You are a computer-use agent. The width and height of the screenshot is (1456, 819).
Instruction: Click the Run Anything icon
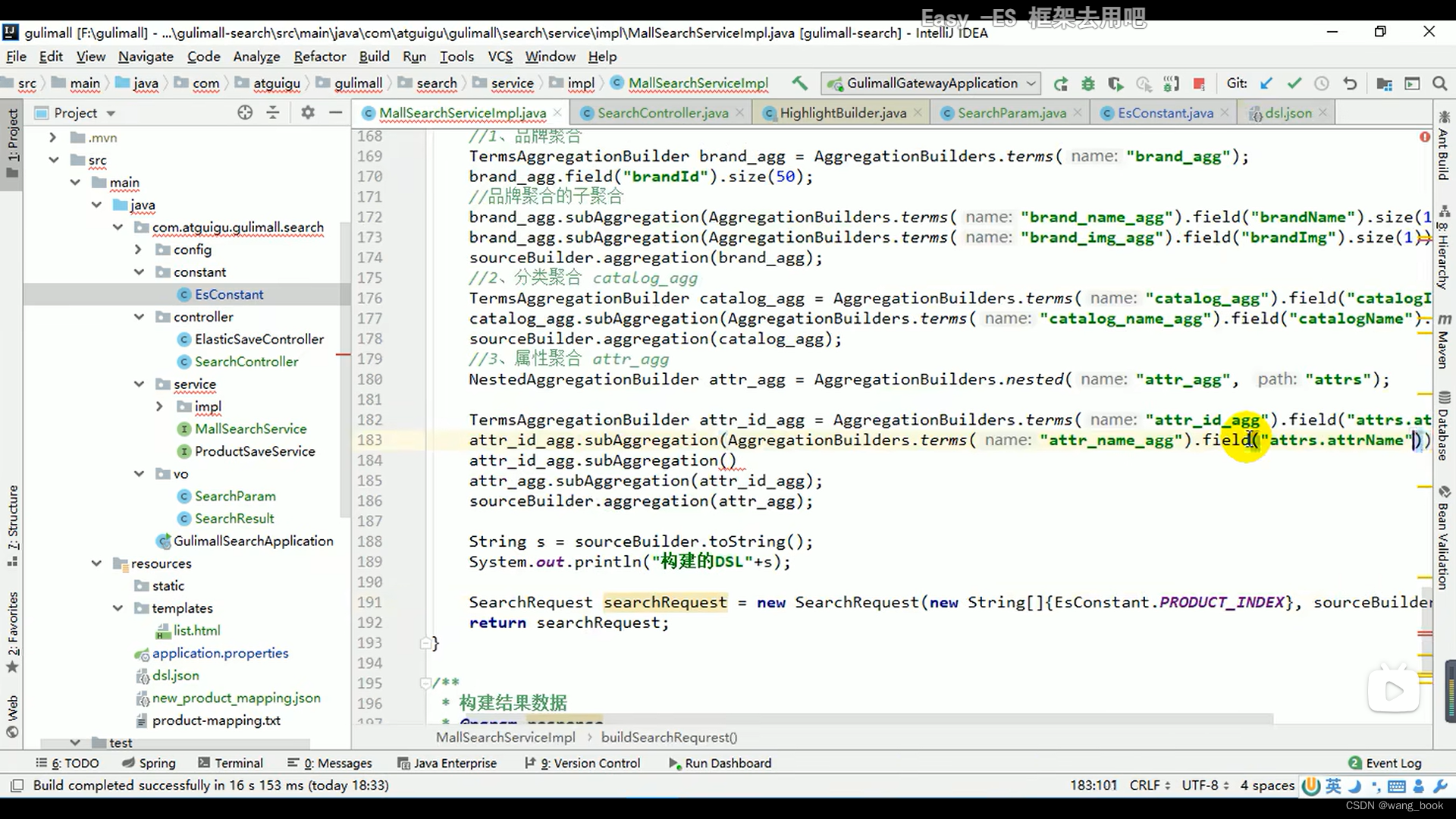[1412, 83]
